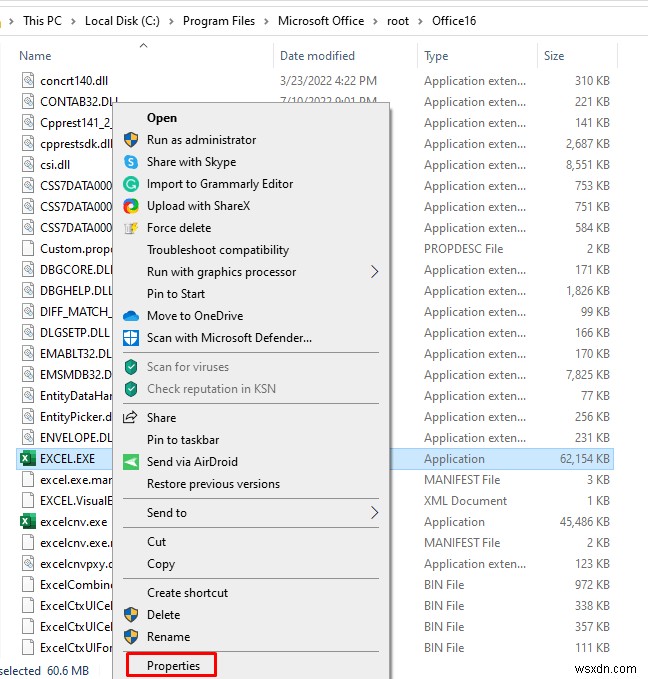Choose Create shortcut
Screen dimensions: 648x679
tap(188, 592)
